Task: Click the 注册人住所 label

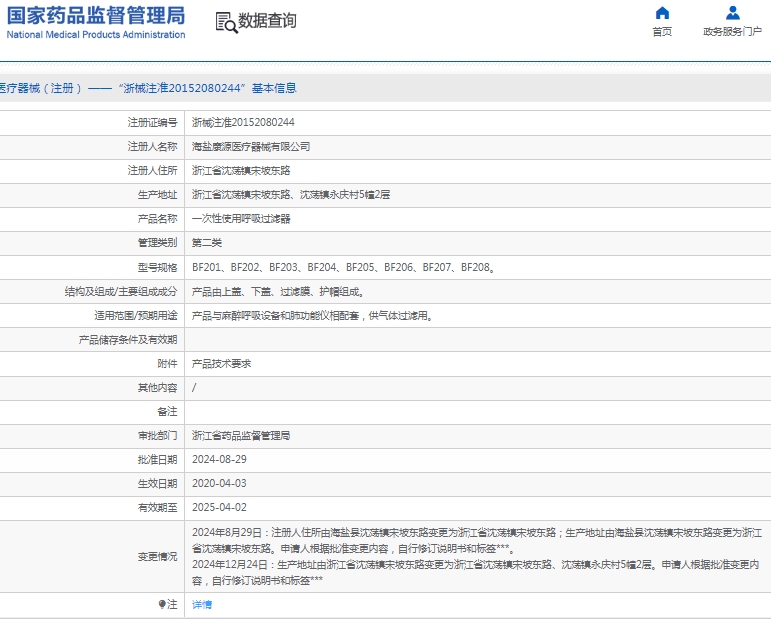Action: click(152, 171)
